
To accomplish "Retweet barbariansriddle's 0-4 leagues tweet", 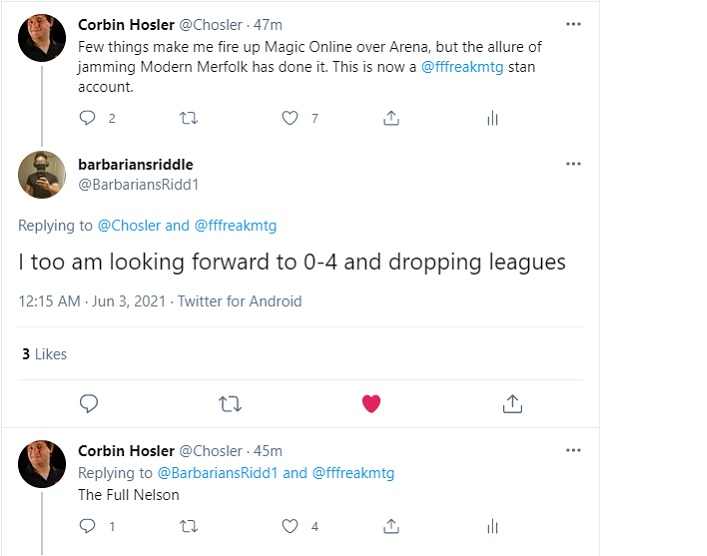I will 229,404.
